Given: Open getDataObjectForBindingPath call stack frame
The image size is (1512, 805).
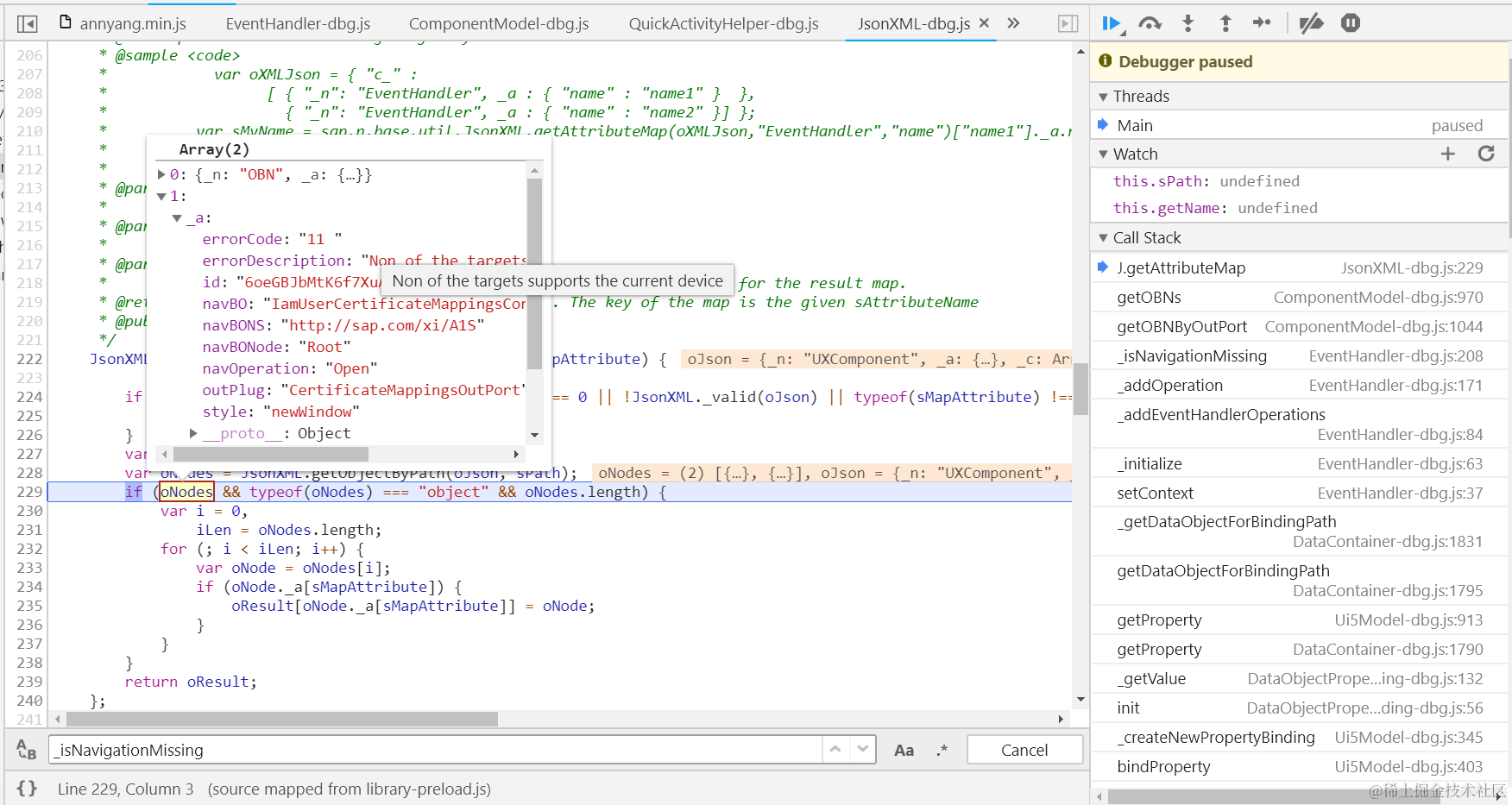Looking at the screenshot, I should (x=1300, y=581).
